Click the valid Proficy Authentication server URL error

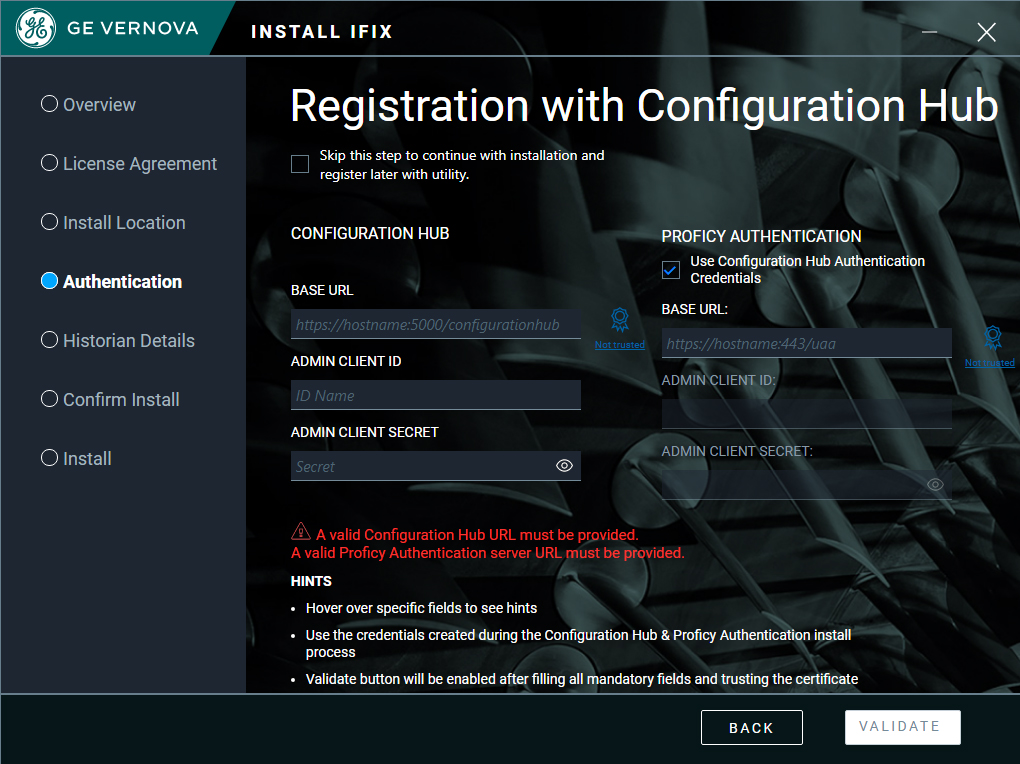[x=487, y=553]
